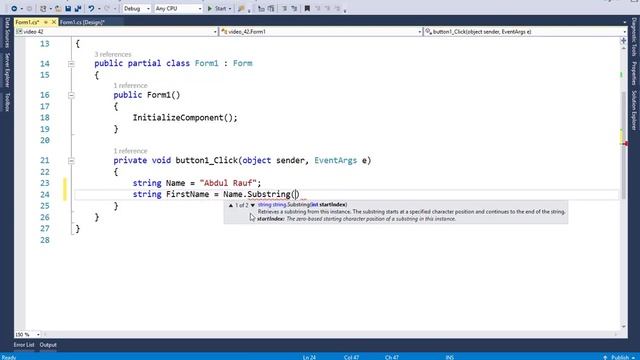Click InitializeComponent(); on line 18
This screenshot has height=360, width=640.
coord(185,118)
